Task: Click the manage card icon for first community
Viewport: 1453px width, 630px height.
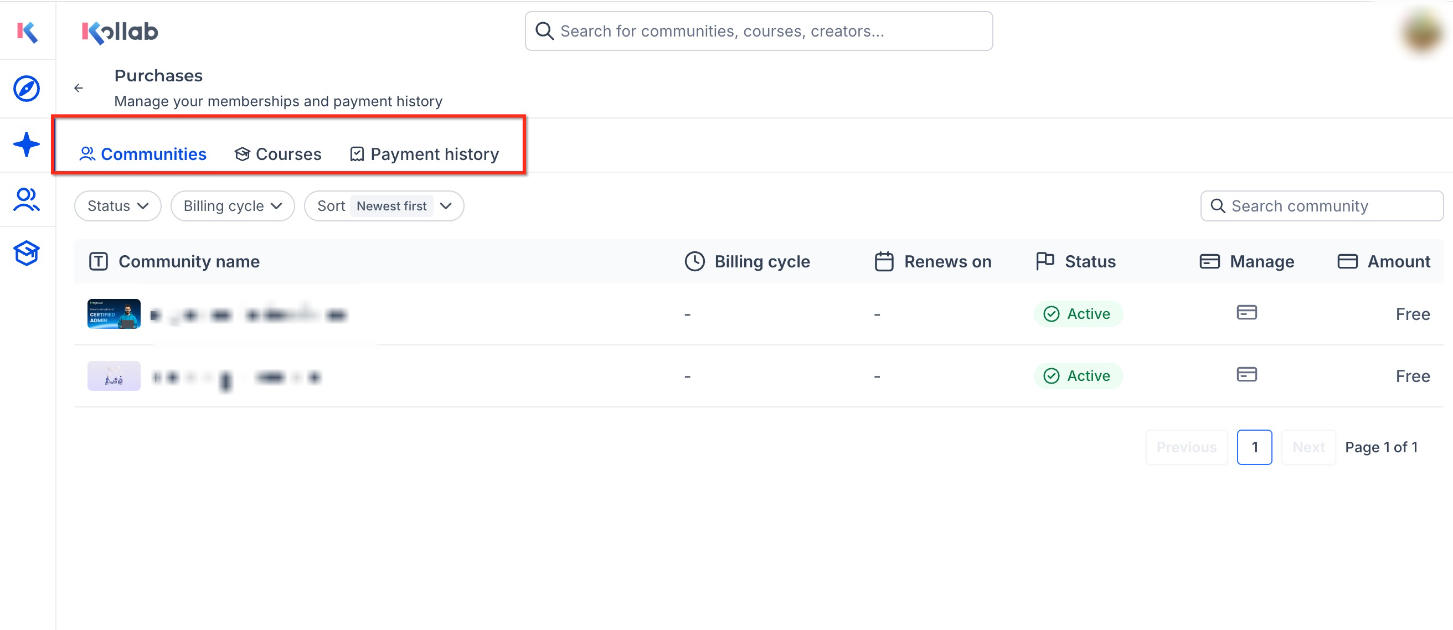Action: pyautogui.click(x=1247, y=313)
